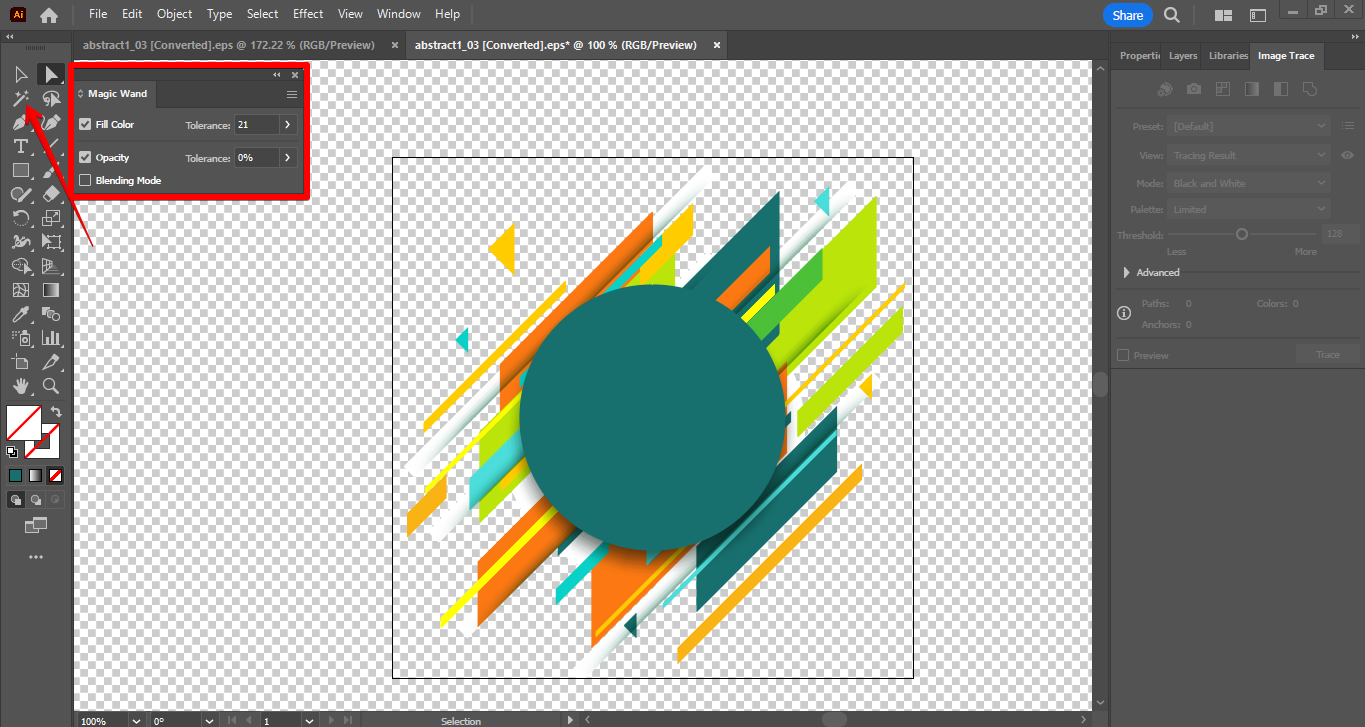Select the Paintbrush tool

(x=50, y=170)
